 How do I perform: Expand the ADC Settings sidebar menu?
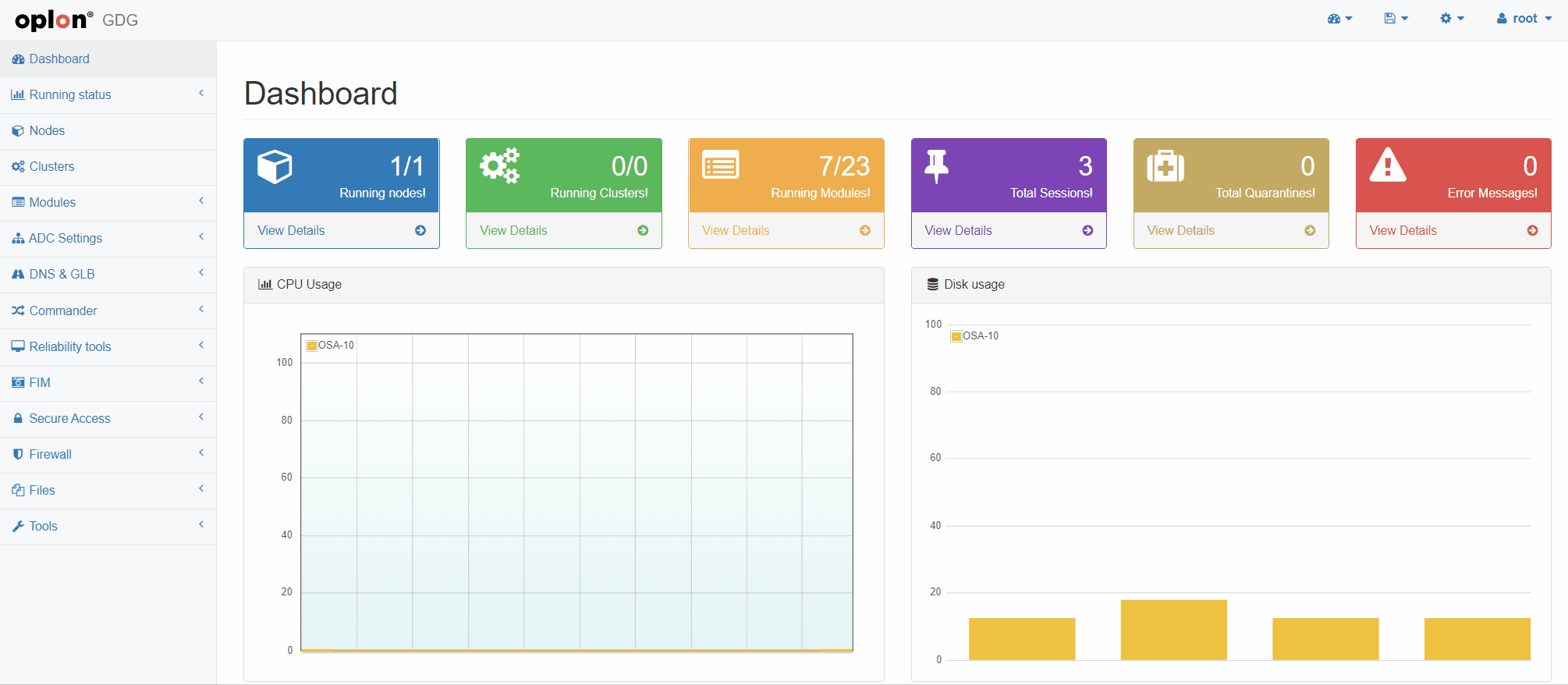click(108, 238)
